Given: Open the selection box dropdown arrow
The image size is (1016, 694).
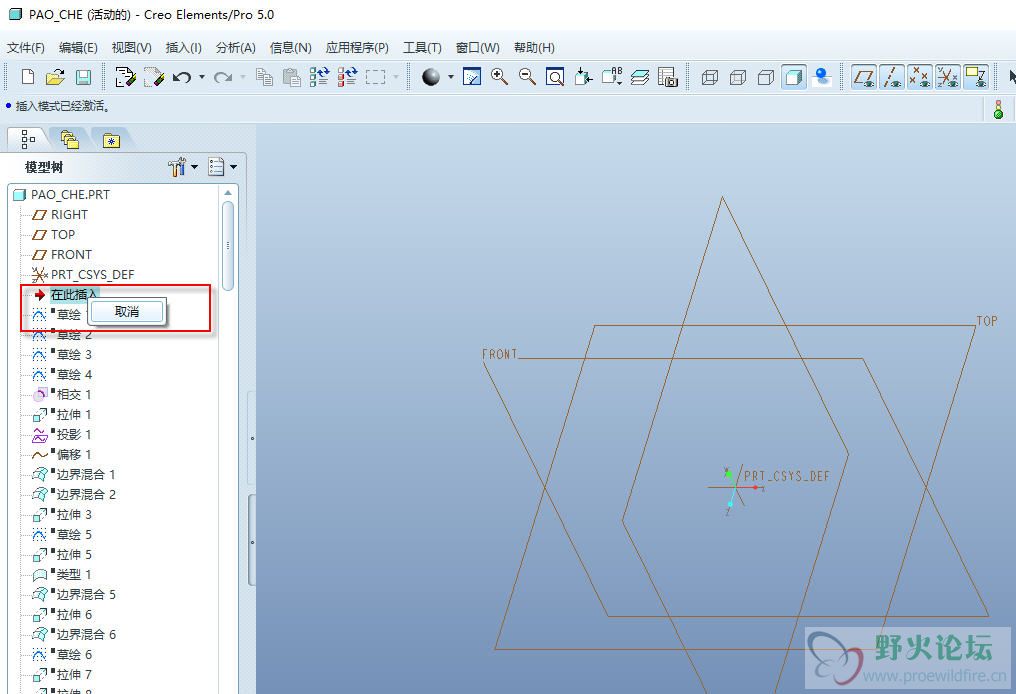Looking at the screenshot, I should pyautogui.click(x=395, y=77).
